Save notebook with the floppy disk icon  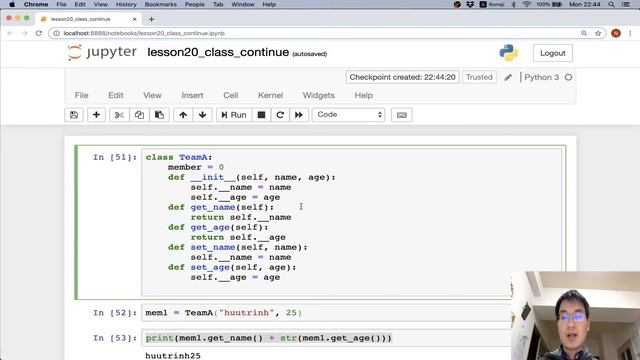(x=74, y=115)
